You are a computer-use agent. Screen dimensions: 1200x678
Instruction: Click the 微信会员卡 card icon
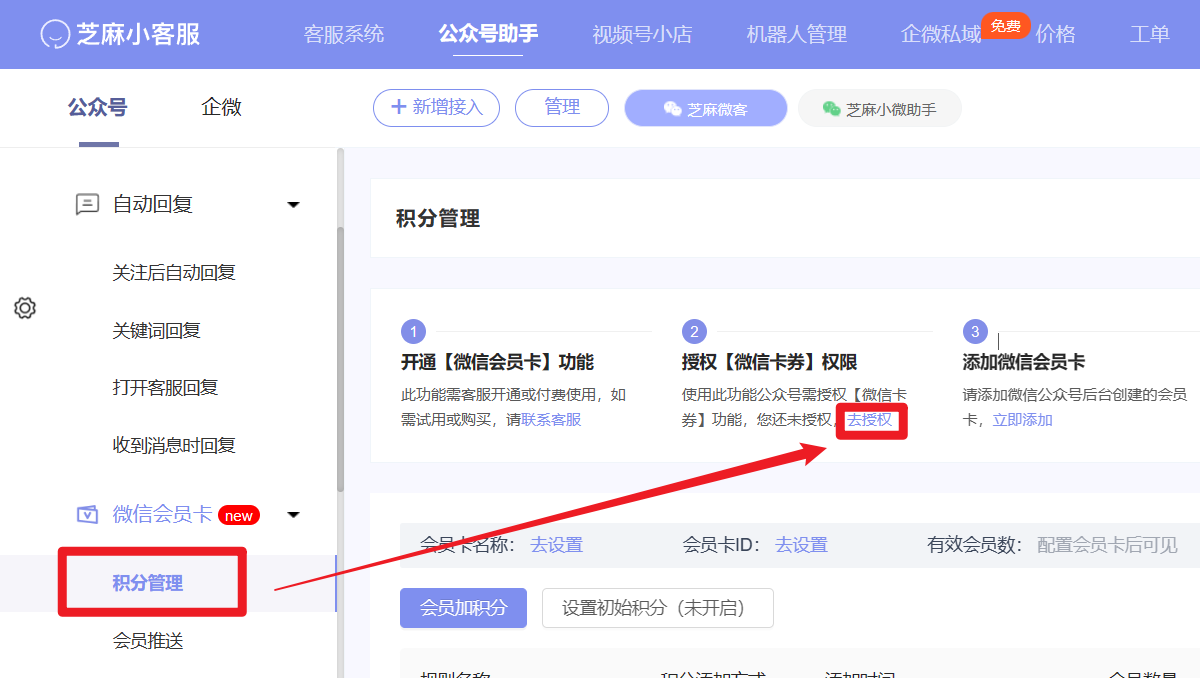tap(87, 515)
